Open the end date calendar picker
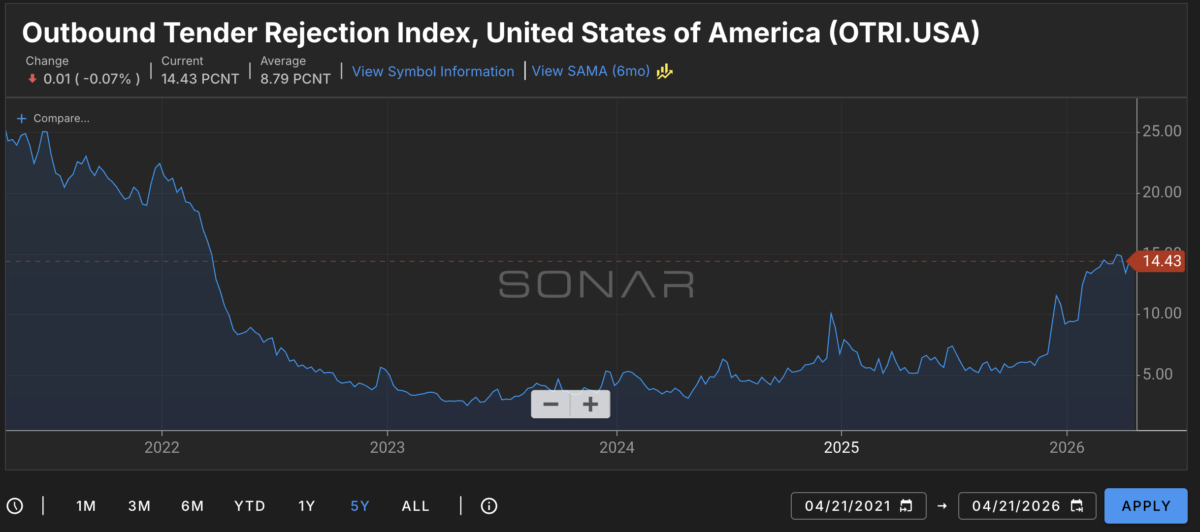The height and width of the screenshot is (532, 1200). pyautogui.click(x=1075, y=506)
